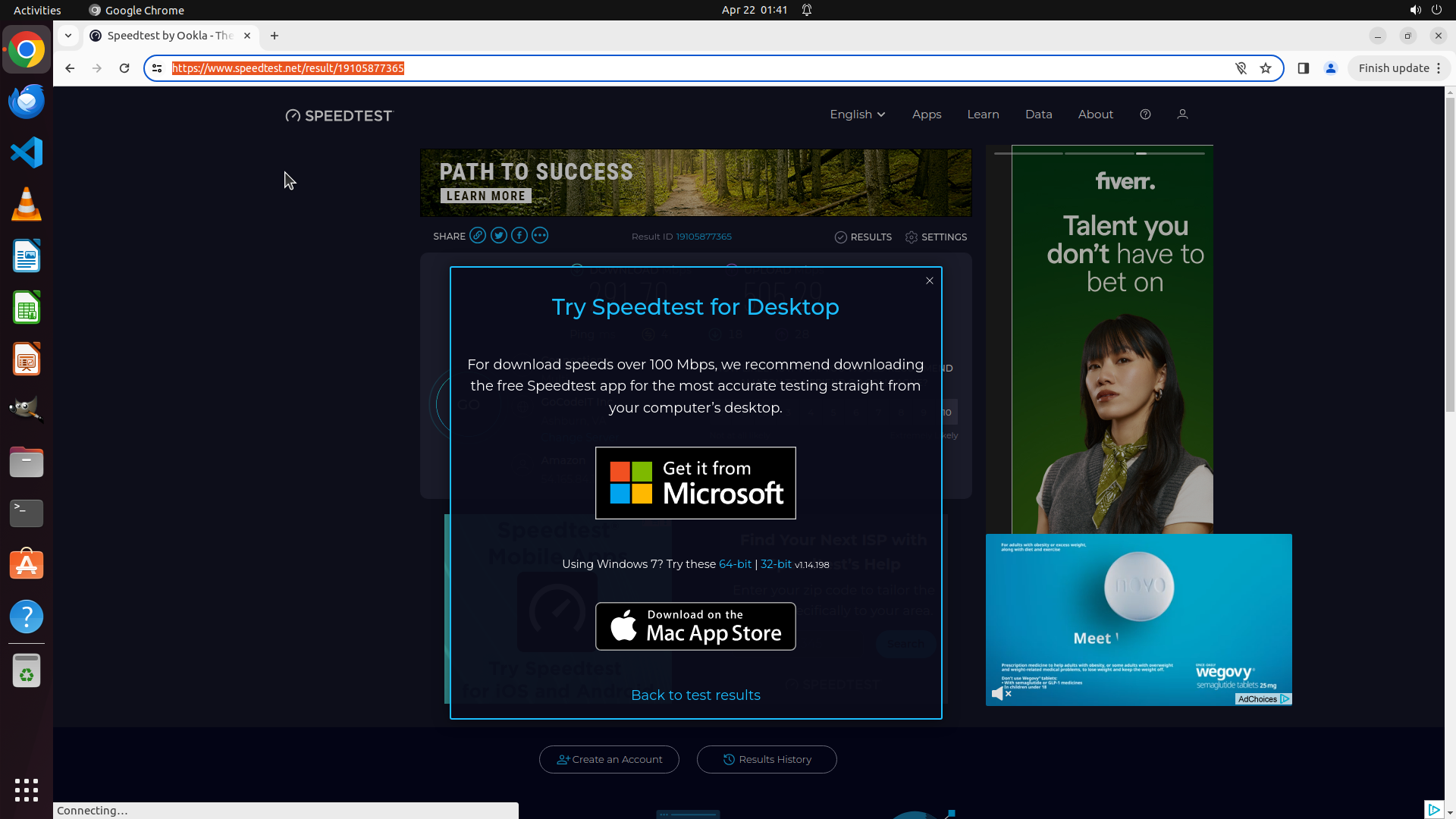1456x819 pixels.
Task: Open the Apps menu item
Action: point(927,115)
